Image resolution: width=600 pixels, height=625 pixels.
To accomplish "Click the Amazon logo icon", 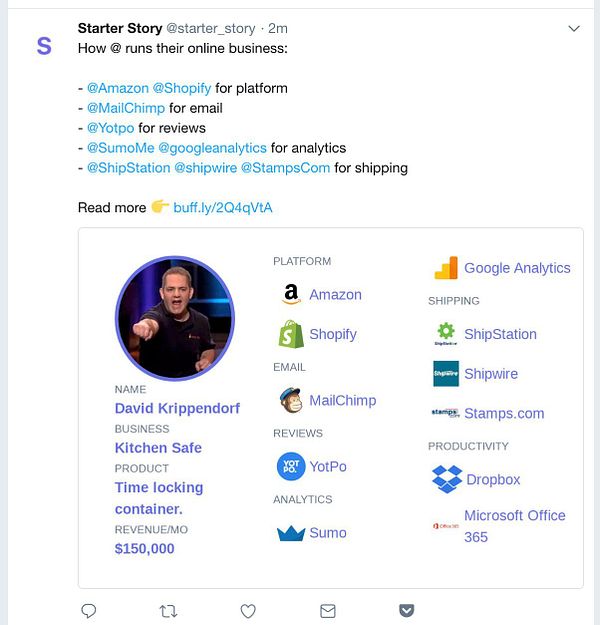I will click(291, 295).
